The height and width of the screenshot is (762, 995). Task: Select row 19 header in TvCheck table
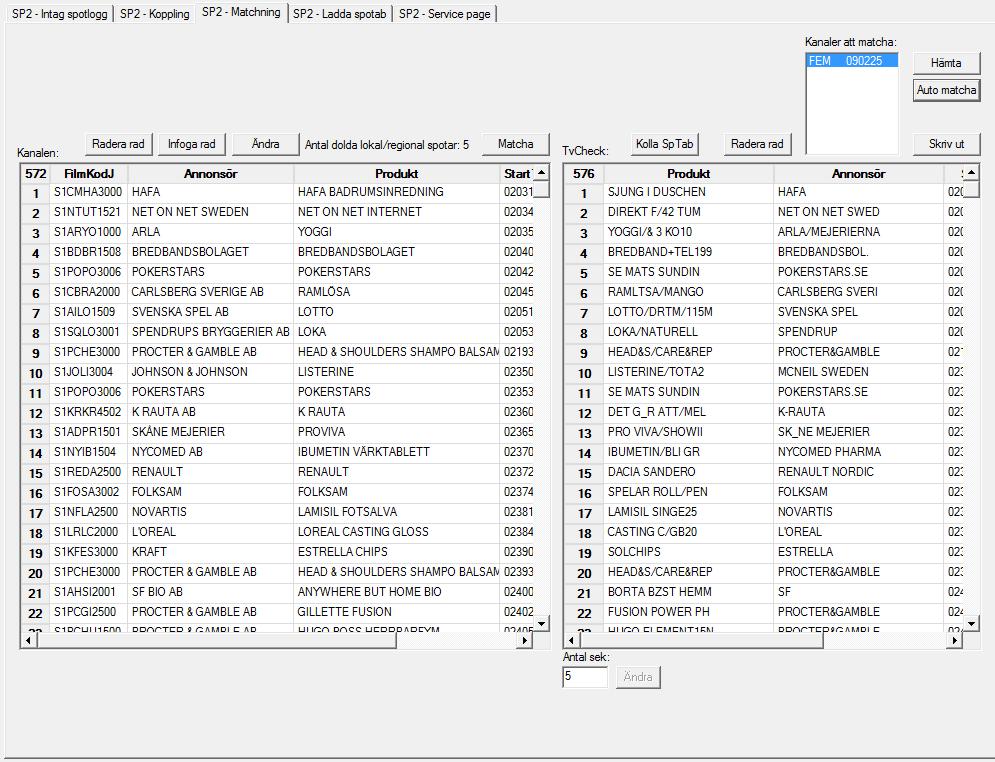(x=584, y=553)
